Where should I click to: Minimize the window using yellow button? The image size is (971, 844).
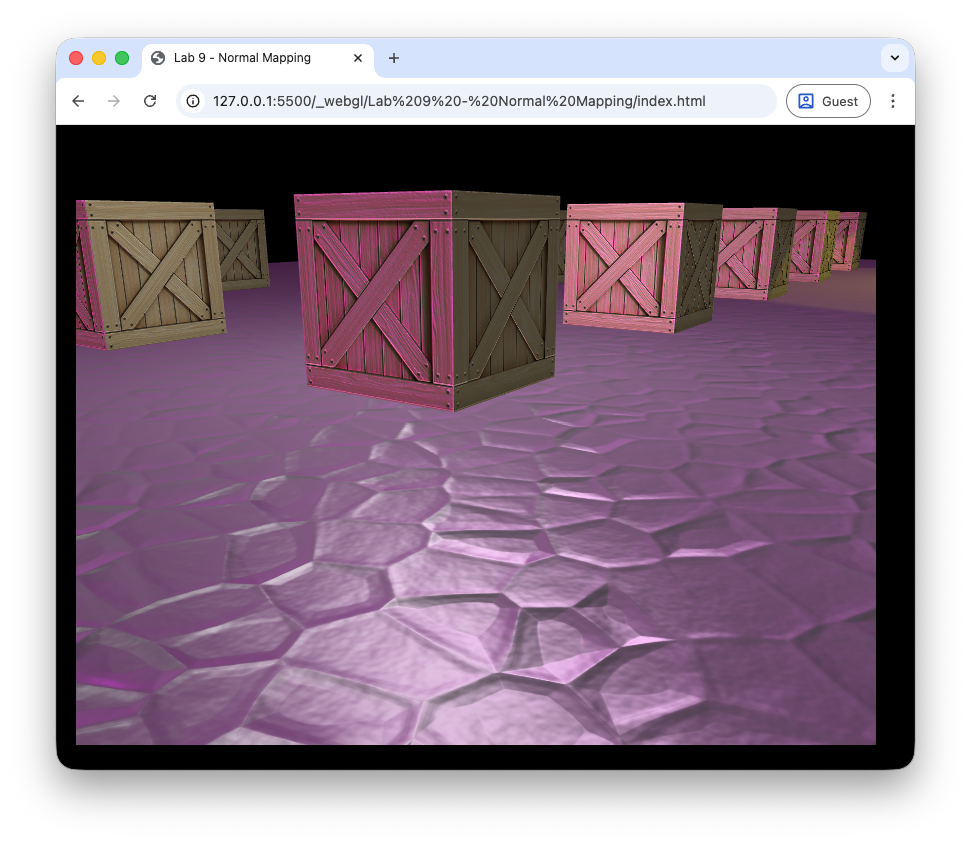pyautogui.click(x=99, y=58)
